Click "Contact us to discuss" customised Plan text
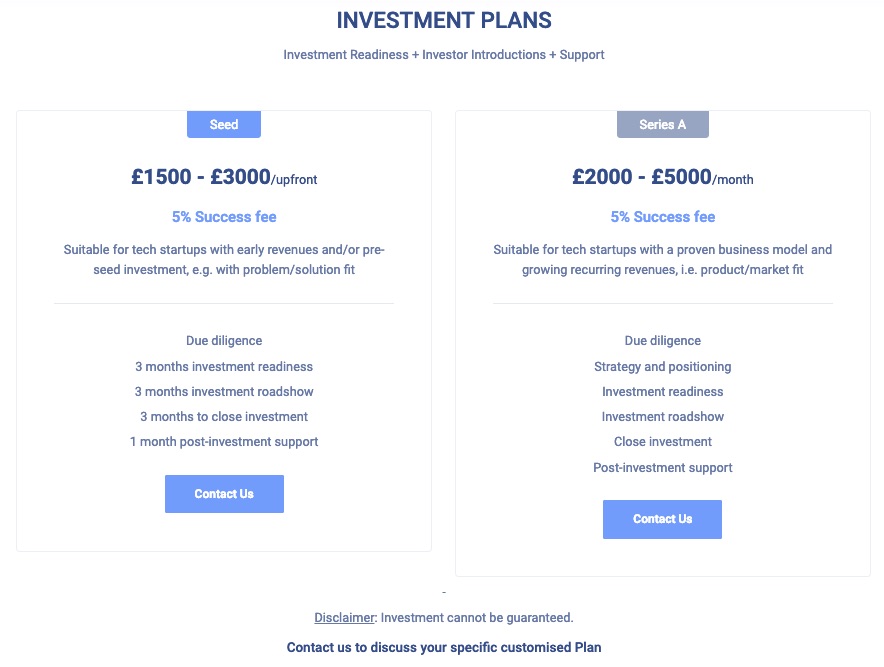The height and width of the screenshot is (667, 884). pos(444,648)
